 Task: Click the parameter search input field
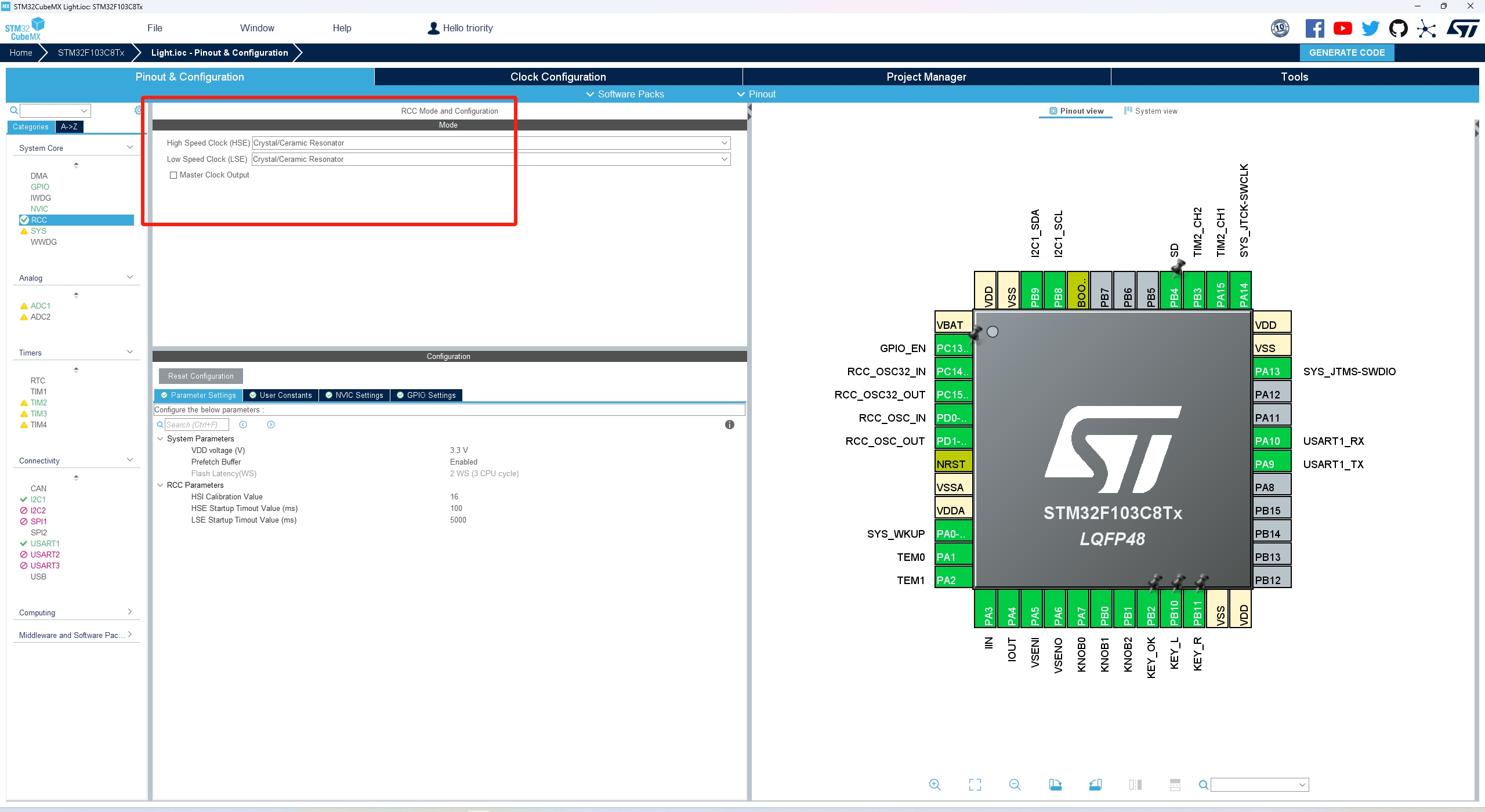click(x=197, y=425)
